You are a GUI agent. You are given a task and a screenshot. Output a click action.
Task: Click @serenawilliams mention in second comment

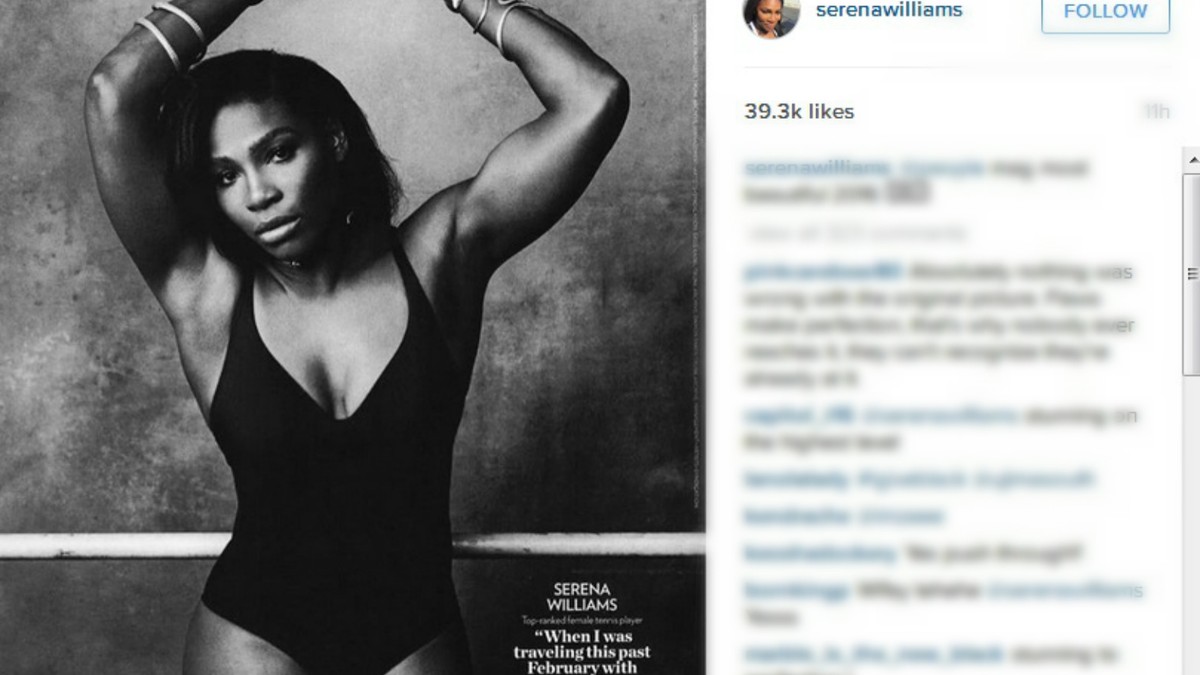click(938, 416)
